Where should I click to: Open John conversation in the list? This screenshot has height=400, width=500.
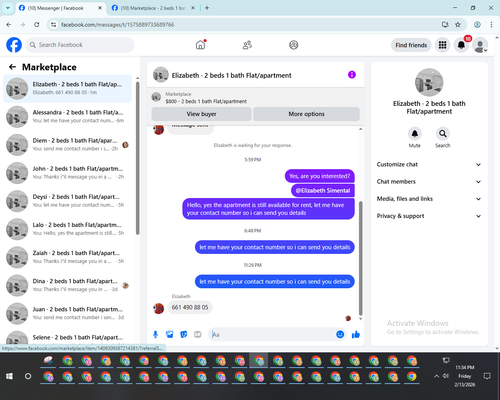pos(67,173)
